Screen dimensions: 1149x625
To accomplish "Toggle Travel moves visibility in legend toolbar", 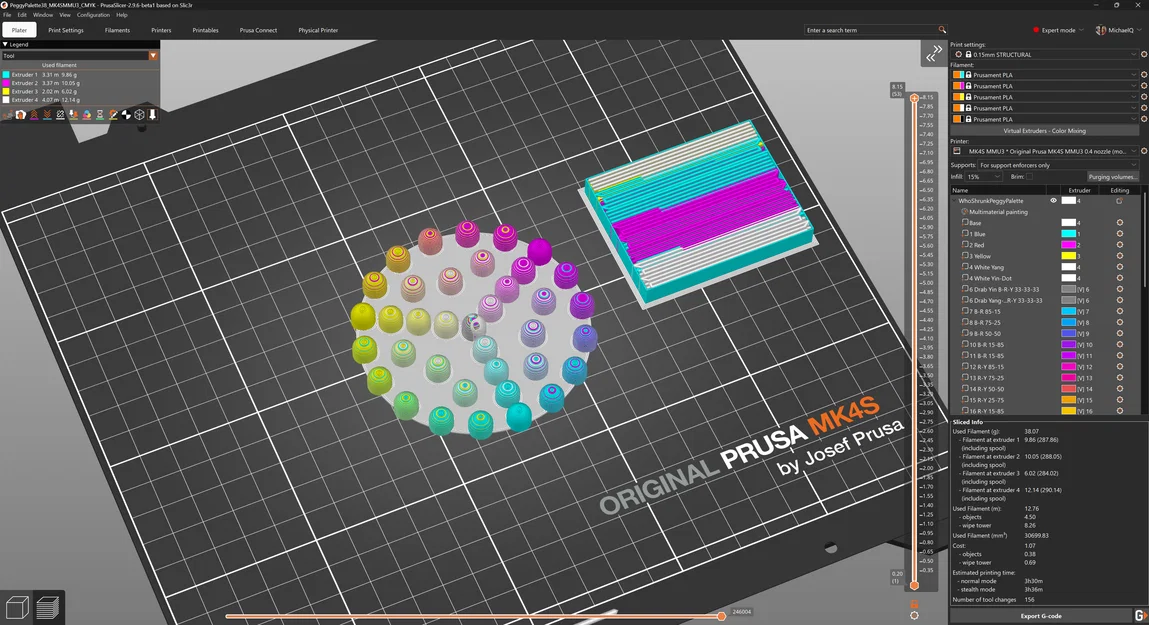I will pyautogui.click(x=8, y=115).
